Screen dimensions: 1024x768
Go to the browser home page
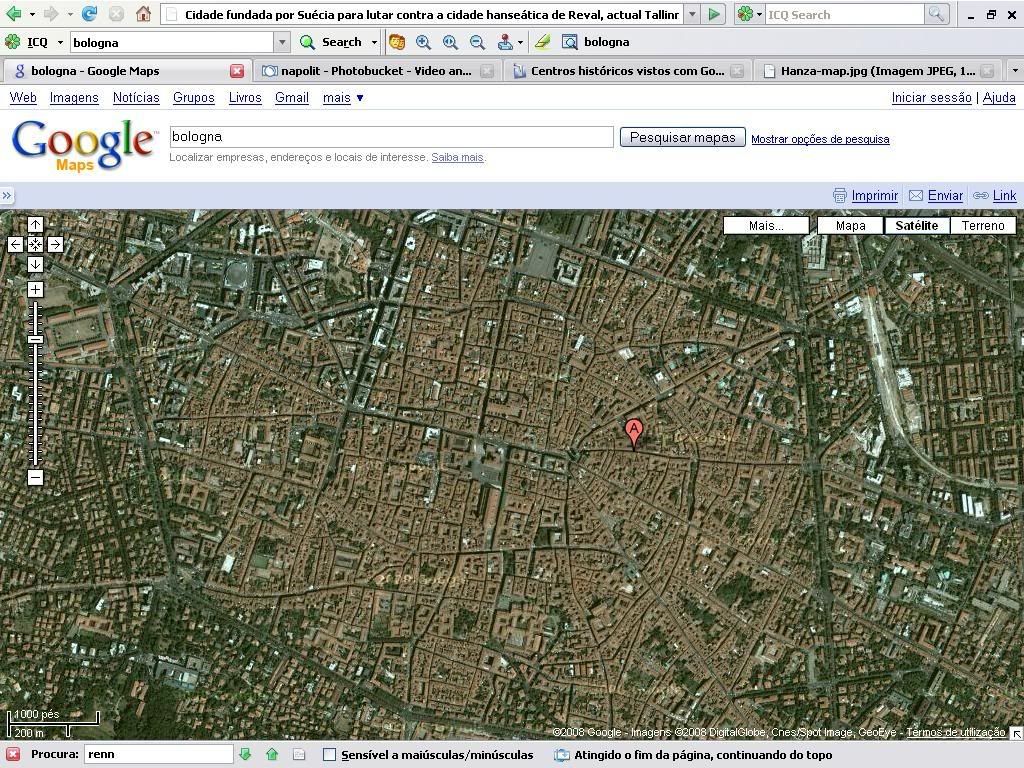tap(143, 14)
